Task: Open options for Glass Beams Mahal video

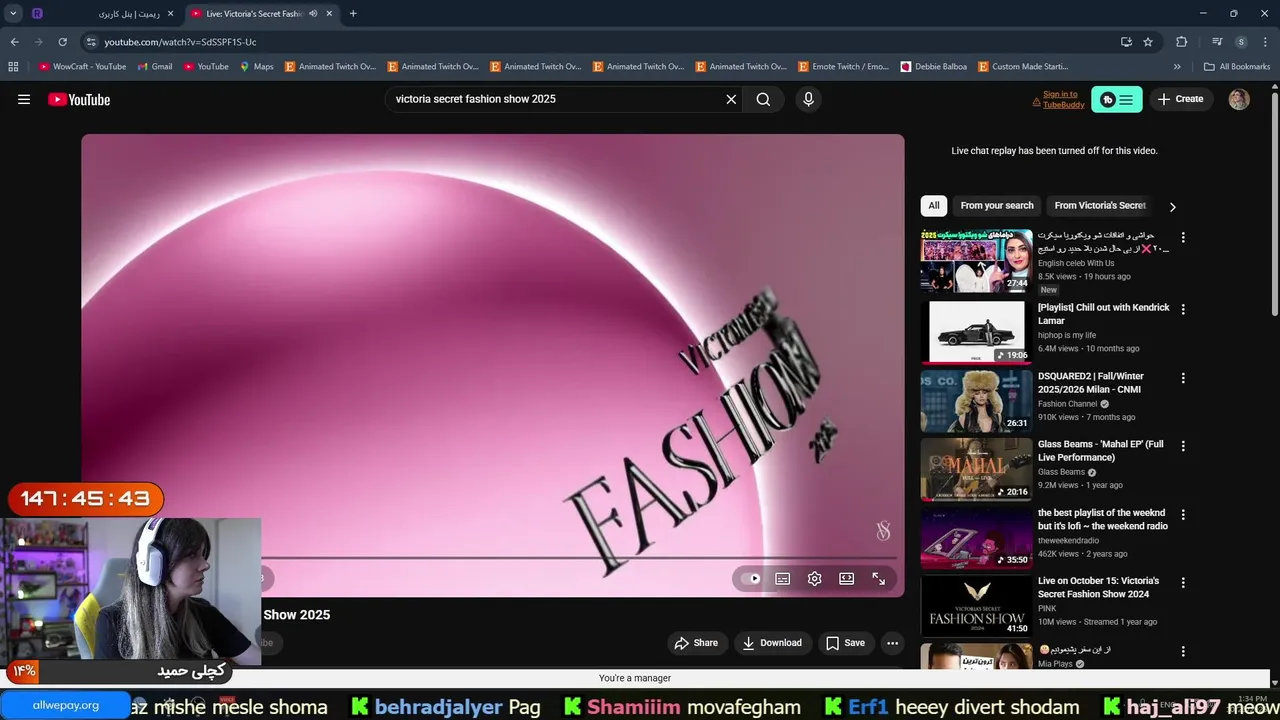Action: 1183,446
